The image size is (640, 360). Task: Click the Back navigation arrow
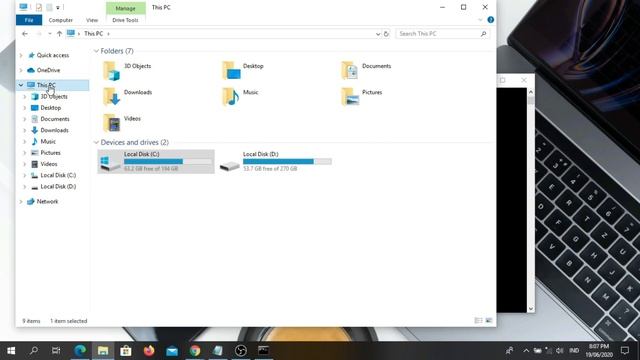[25, 34]
